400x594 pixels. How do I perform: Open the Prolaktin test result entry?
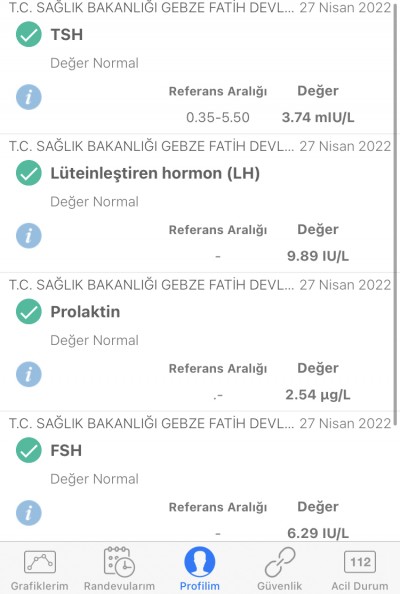point(85,312)
